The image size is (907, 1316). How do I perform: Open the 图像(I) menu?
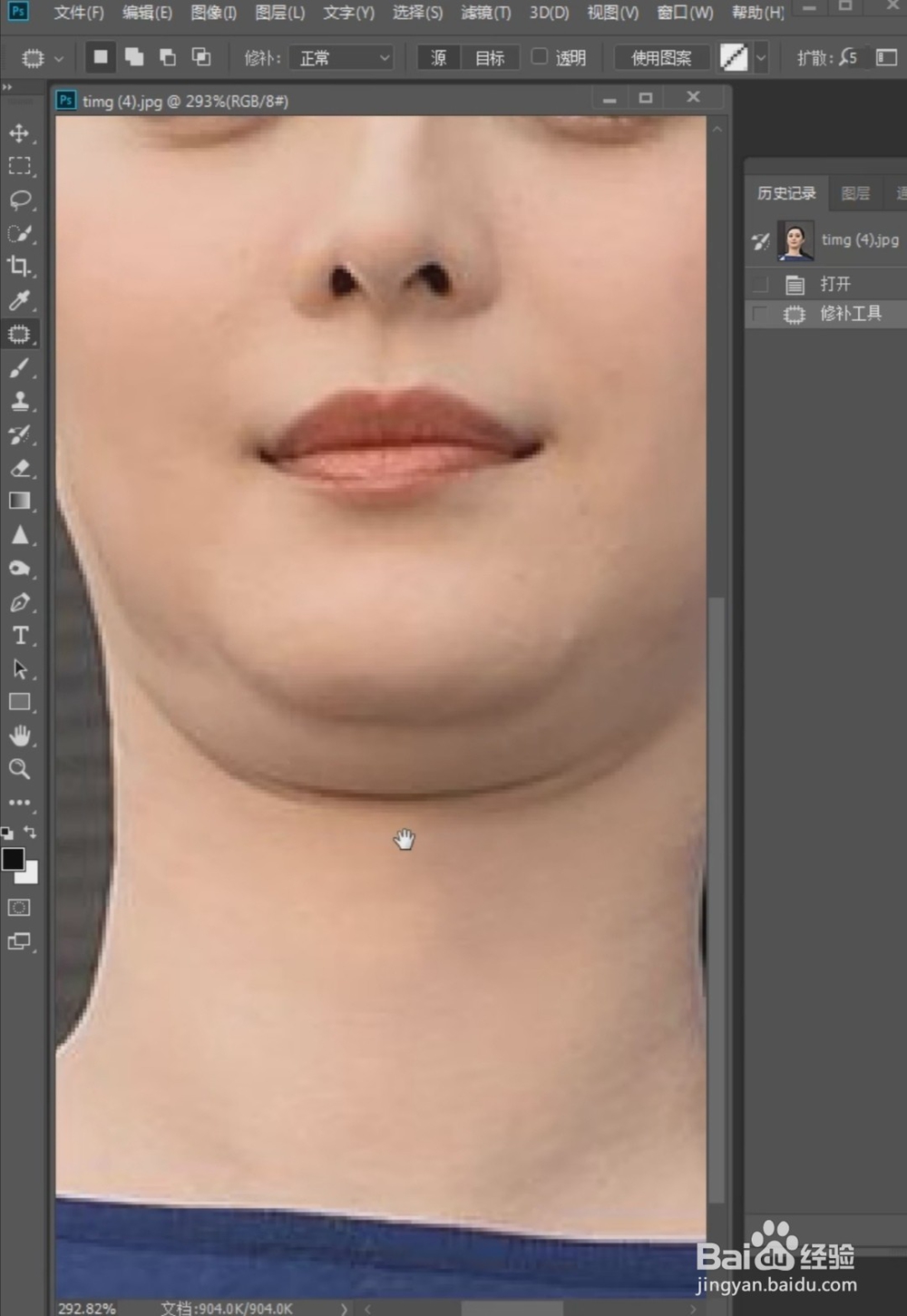pyautogui.click(x=214, y=13)
